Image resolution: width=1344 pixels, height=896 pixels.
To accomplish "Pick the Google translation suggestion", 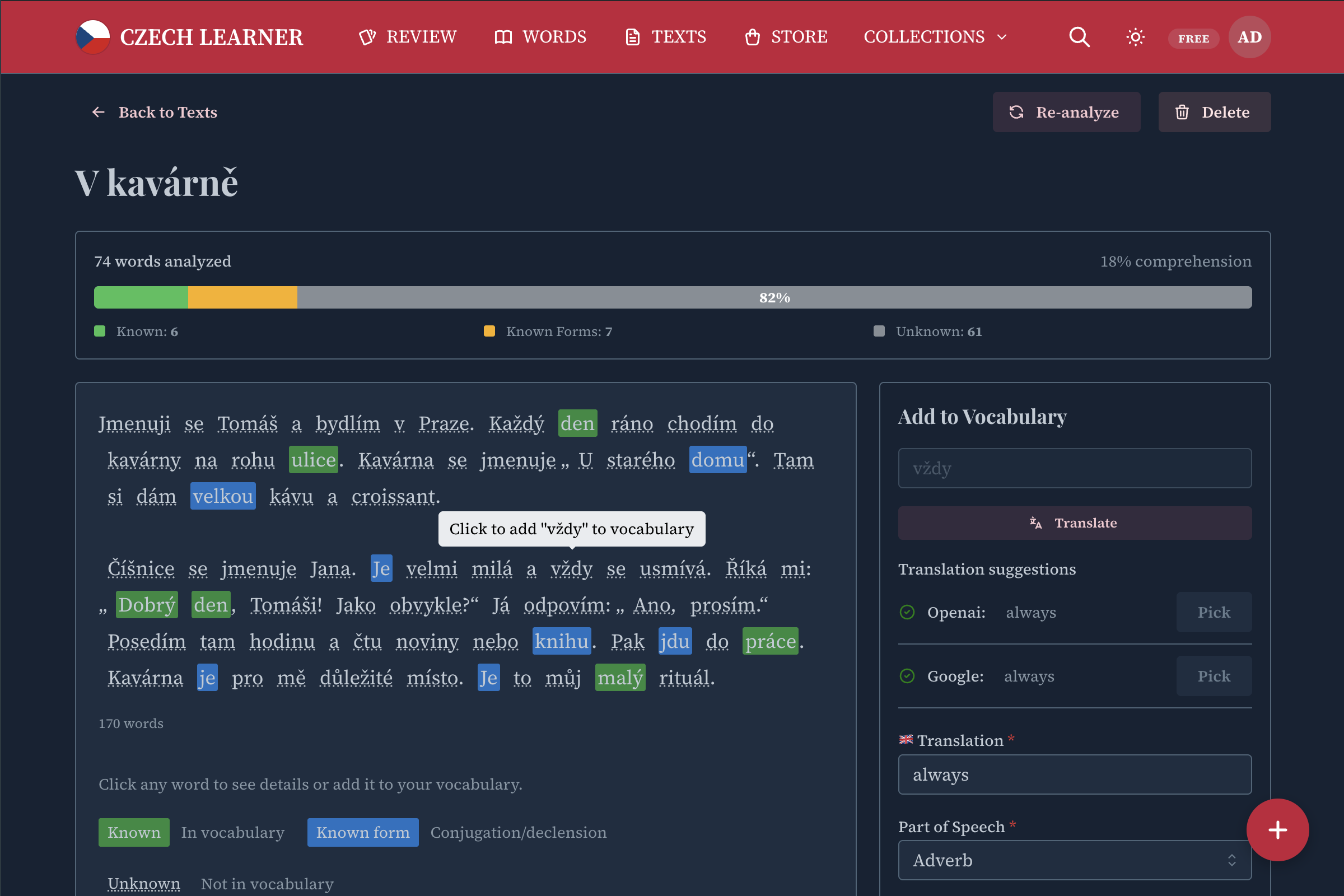I will tap(1214, 676).
